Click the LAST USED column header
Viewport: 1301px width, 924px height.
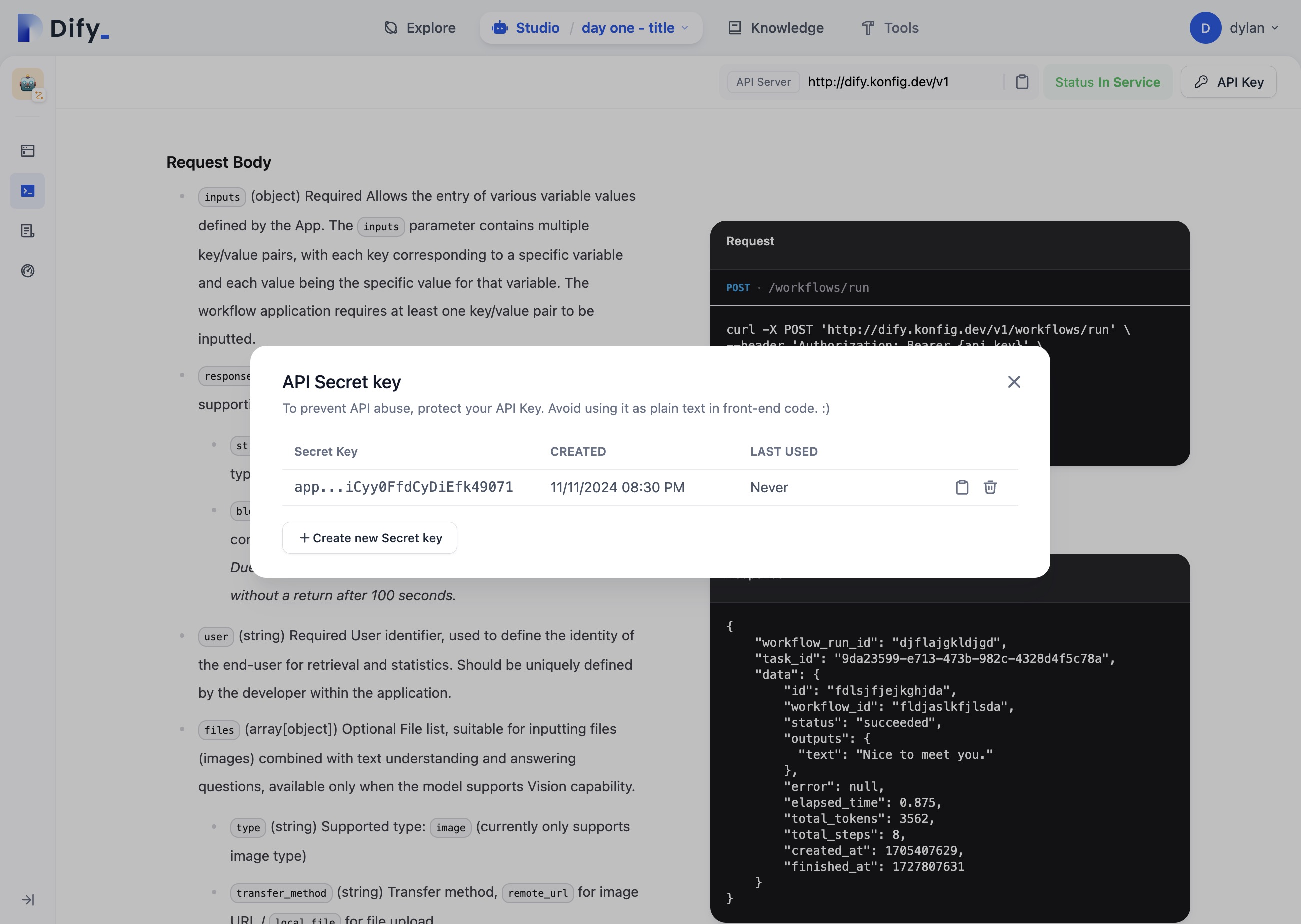(x=784, y=452)
